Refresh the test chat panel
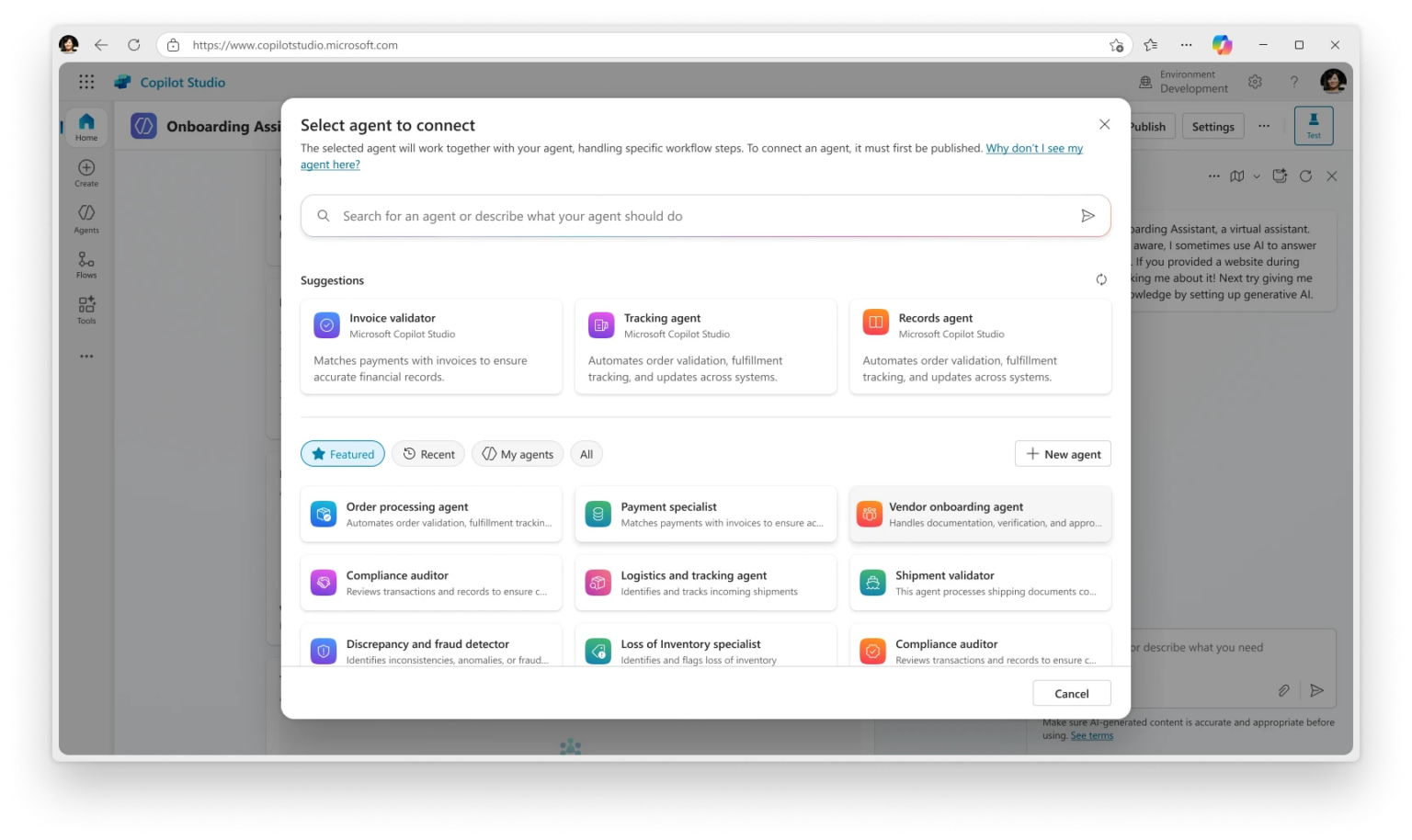The height and width of the screenshot is (840, 1412). (1305, 176)
